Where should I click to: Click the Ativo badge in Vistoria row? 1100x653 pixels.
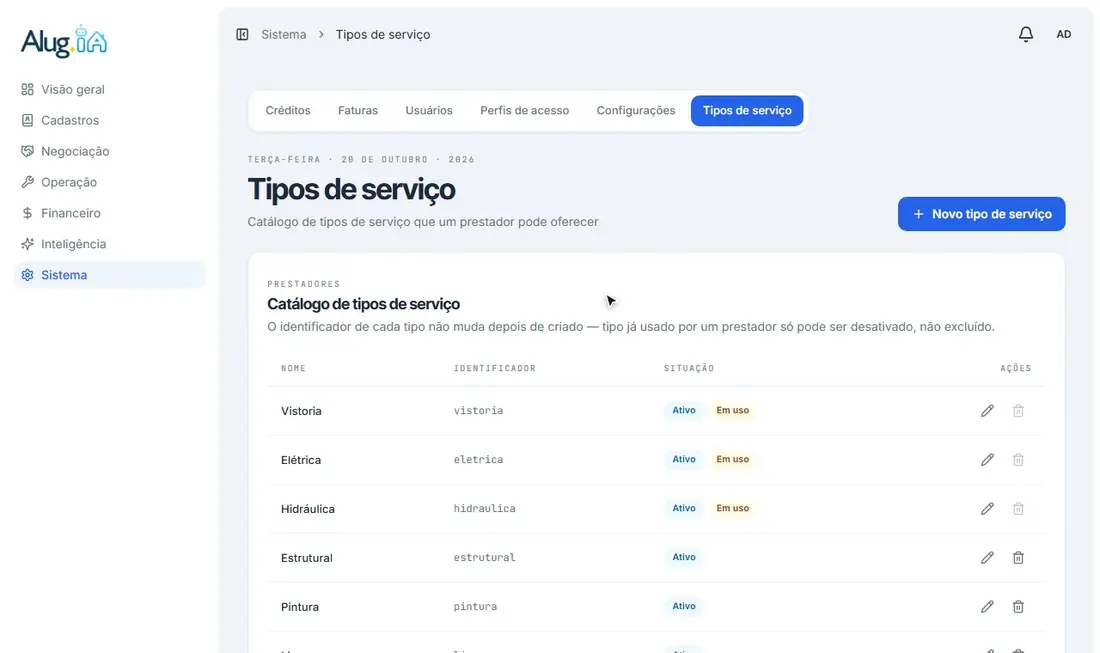[684, 410]
